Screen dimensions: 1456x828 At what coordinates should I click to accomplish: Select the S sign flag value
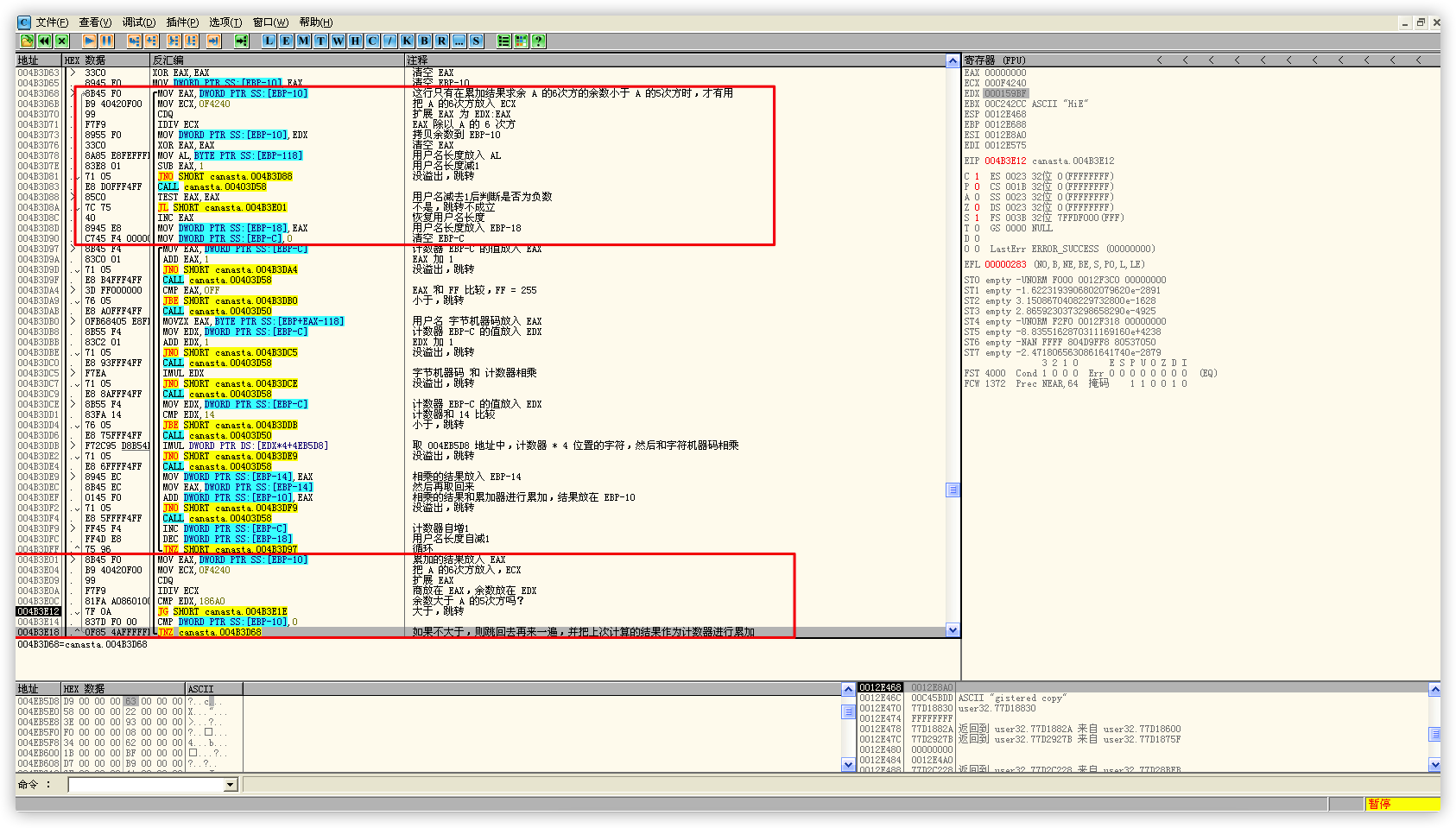click(977, 218)
